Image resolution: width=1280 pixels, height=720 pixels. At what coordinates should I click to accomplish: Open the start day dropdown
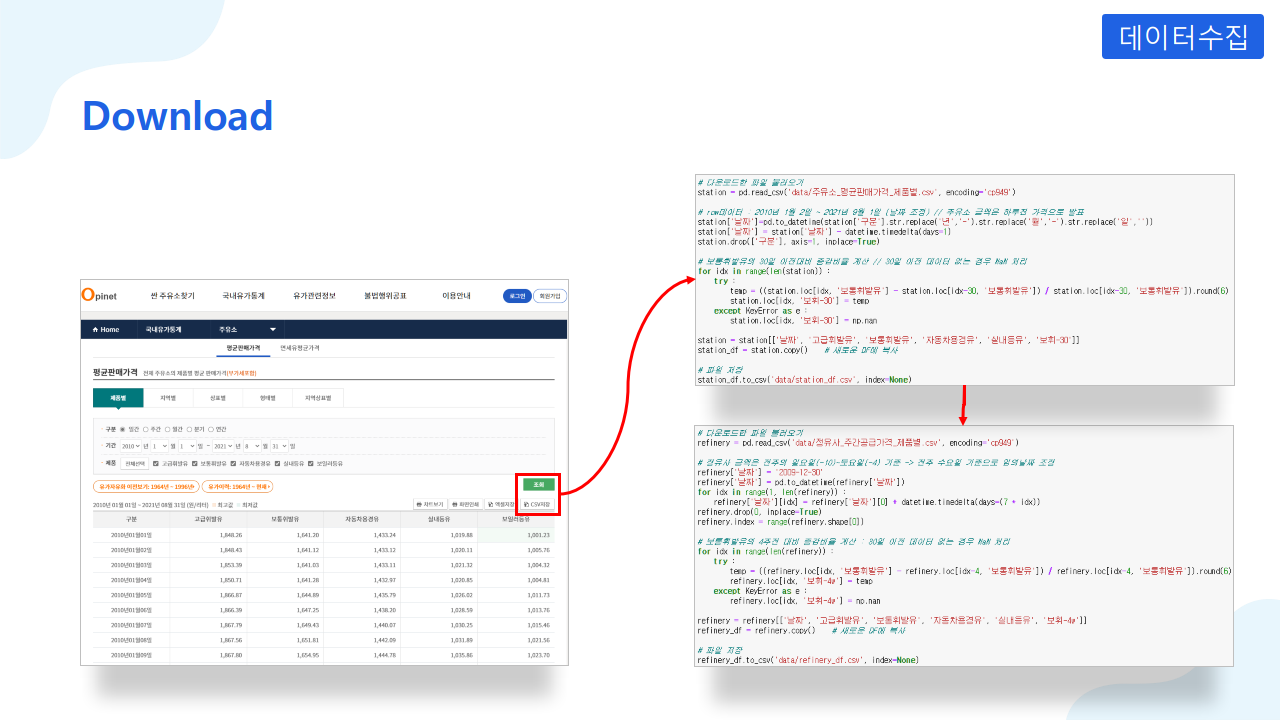pyautogui.click(x=187, y=446)
